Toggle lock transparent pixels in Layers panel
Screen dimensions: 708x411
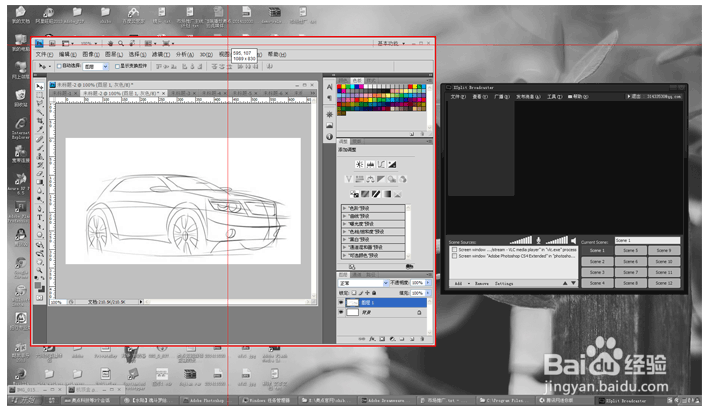(354, 293)
